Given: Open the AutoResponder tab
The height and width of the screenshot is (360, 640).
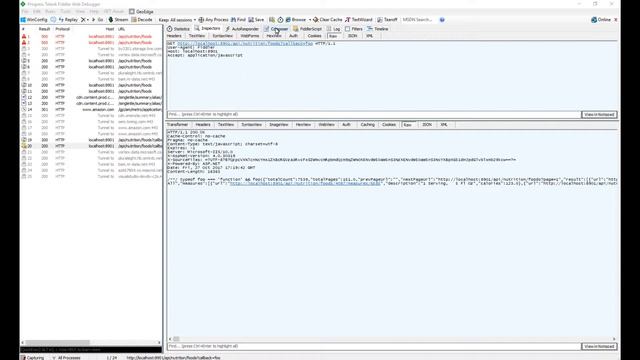Looking at the screenshot, I should coord(242,29).
